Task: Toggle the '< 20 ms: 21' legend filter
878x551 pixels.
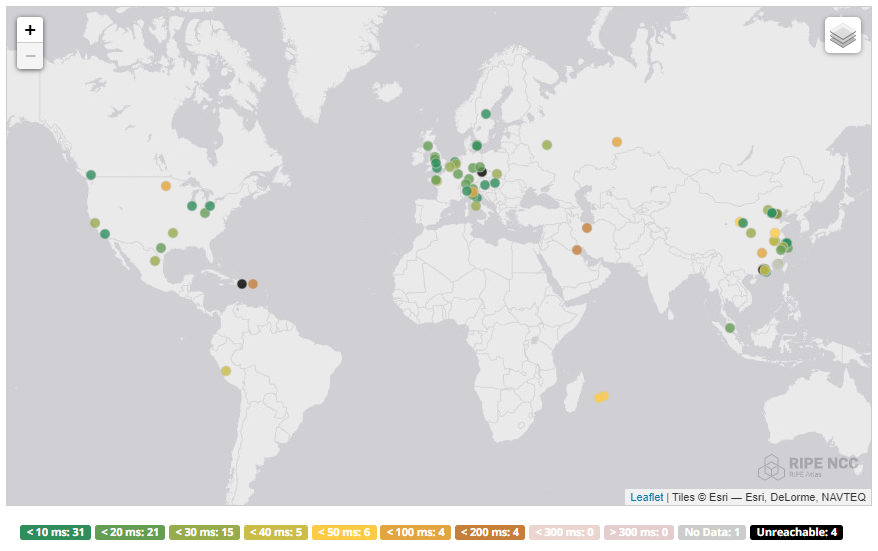Action: click(x=130, y=532)
